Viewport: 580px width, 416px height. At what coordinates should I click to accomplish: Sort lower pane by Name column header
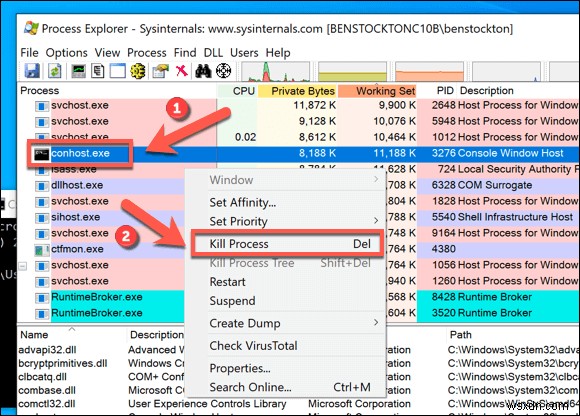point(71,335)
